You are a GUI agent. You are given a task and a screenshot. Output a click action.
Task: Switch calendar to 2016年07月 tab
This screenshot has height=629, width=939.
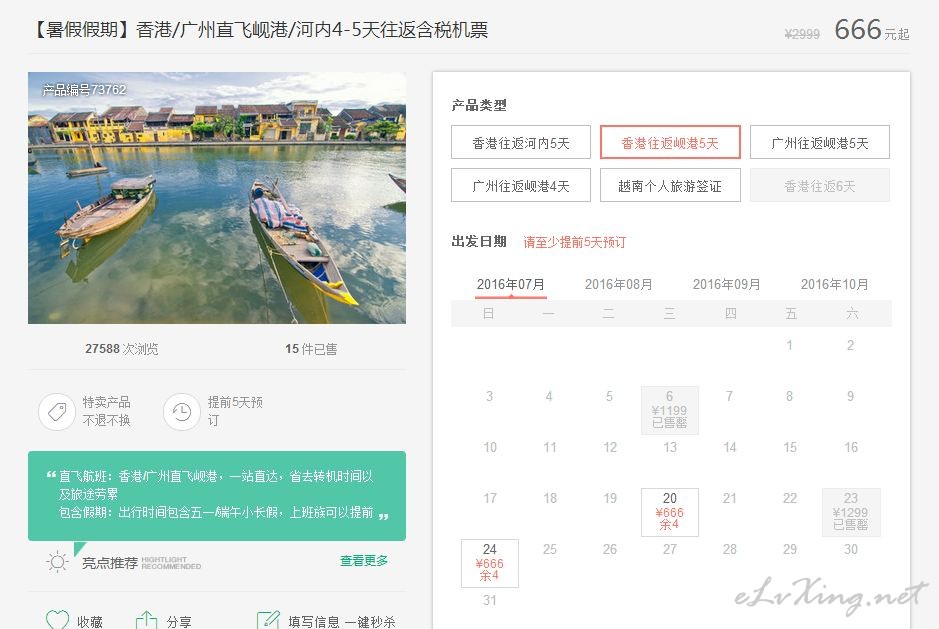pos(511,284)
